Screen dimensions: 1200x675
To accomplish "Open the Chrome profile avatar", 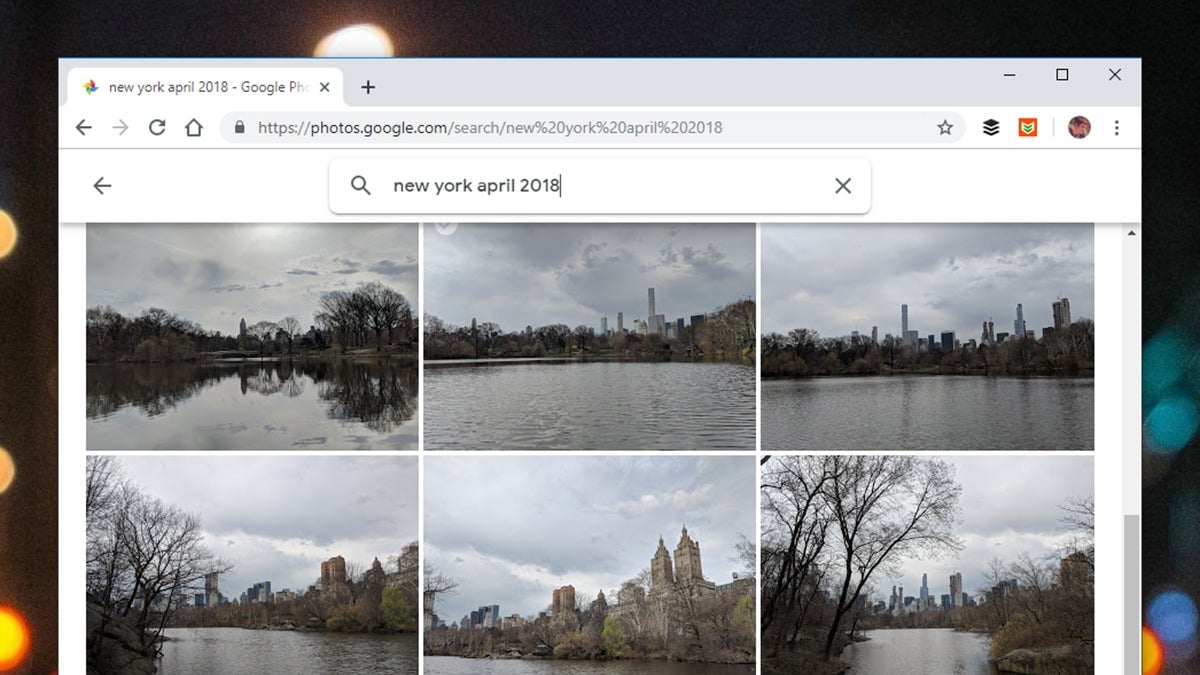I will [1079, 127].
